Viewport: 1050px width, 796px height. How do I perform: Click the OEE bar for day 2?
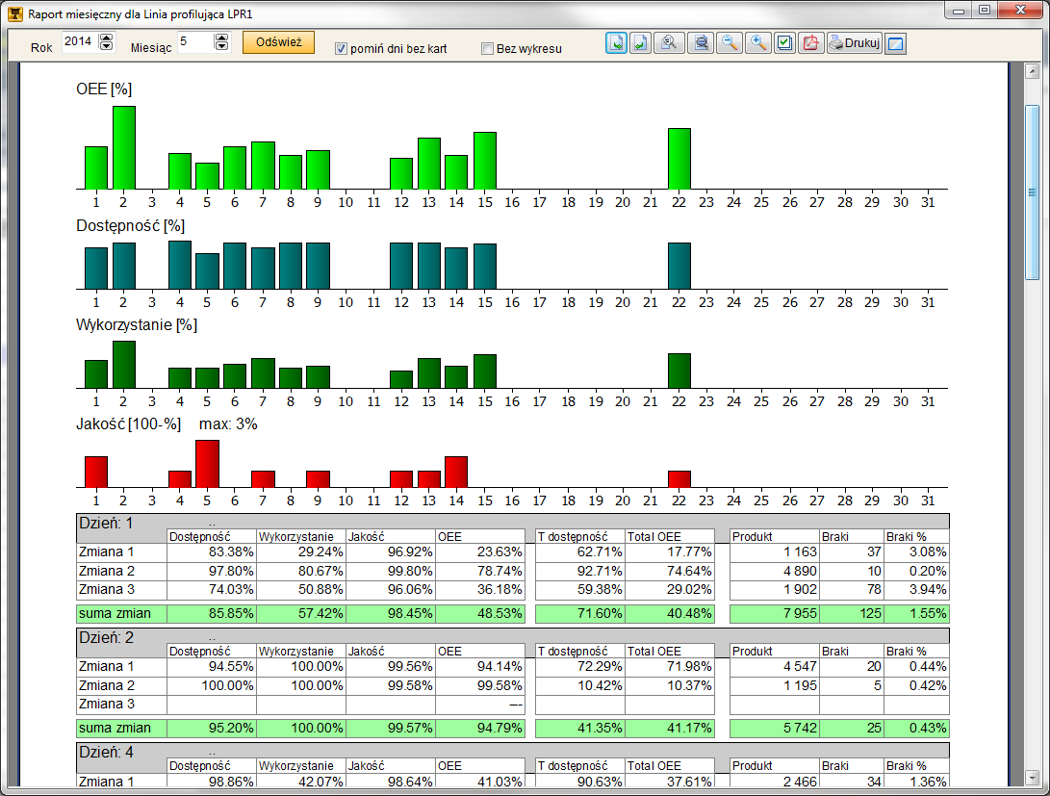coord(124,147)
